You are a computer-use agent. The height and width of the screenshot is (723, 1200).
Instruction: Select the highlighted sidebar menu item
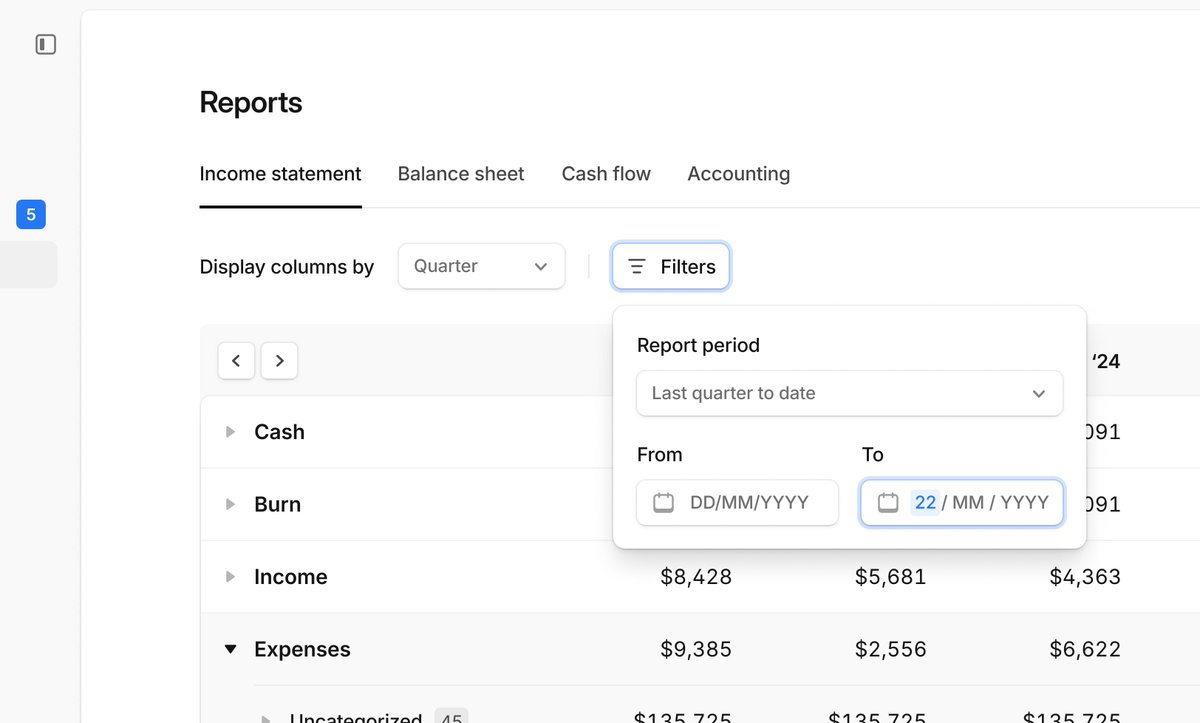pos(28,265)
